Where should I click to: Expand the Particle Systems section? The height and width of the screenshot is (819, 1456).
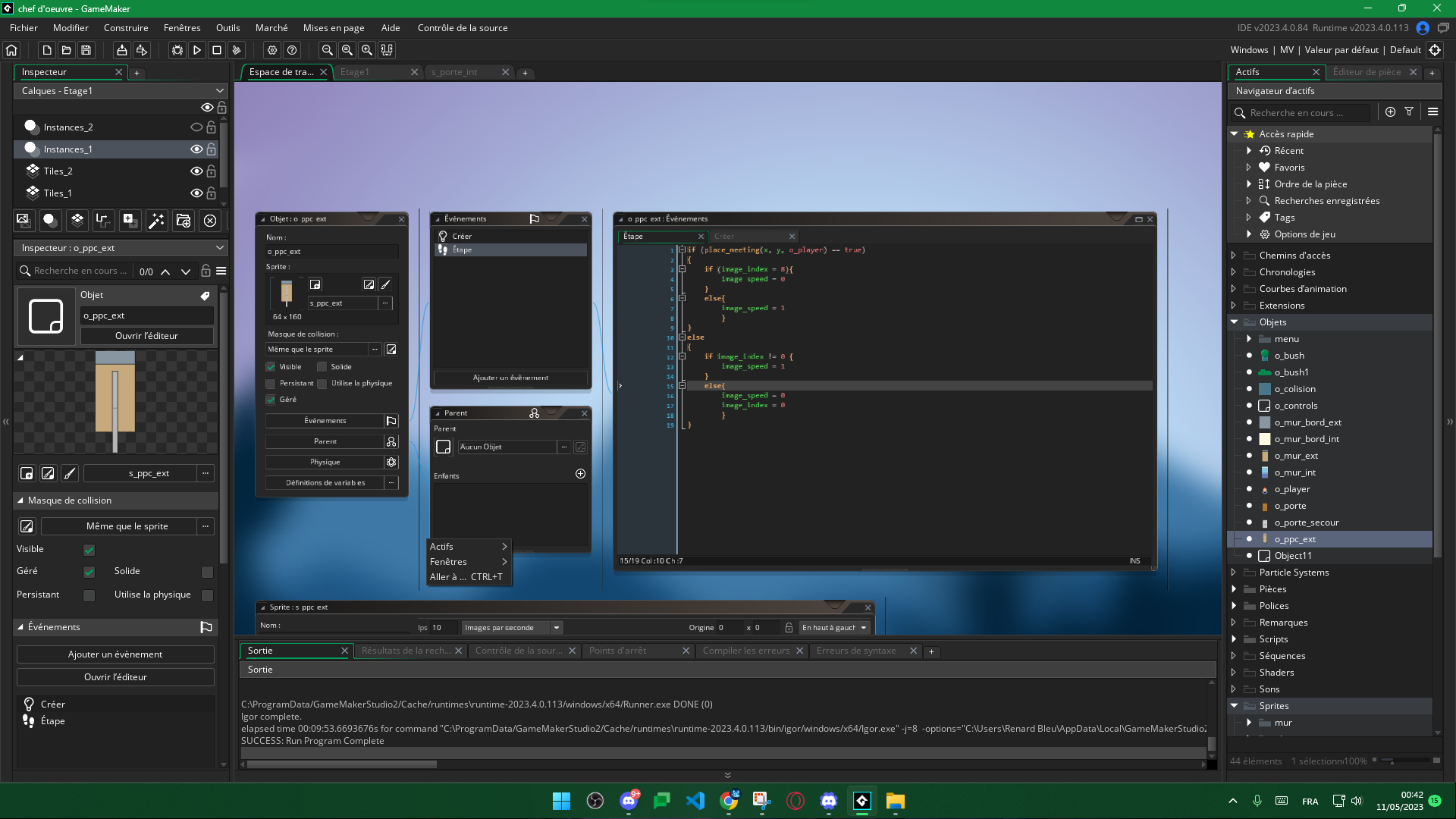pyautogui.click(x=1235, y=573)
